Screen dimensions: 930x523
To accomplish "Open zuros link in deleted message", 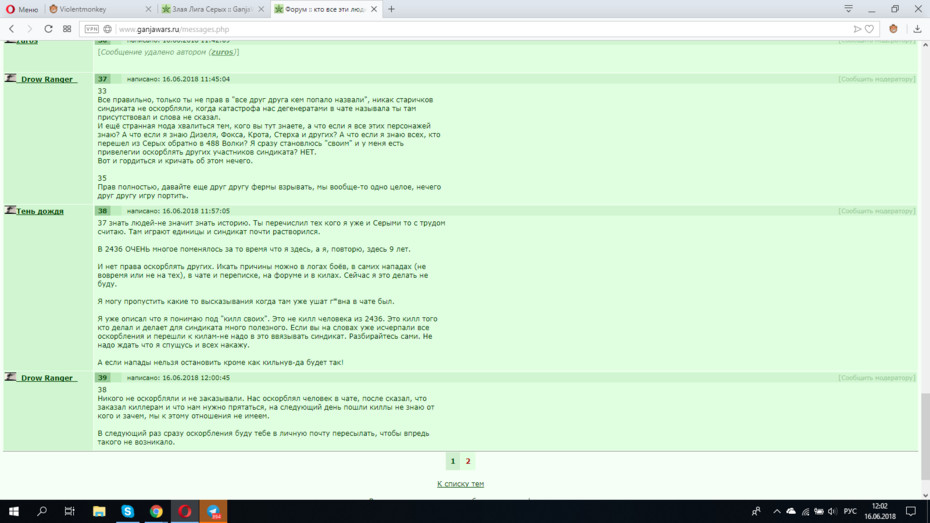I will pos(222,52).
